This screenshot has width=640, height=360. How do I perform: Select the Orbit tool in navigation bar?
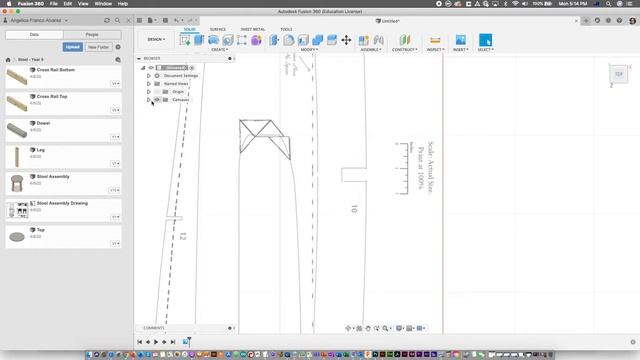(348, 328)
